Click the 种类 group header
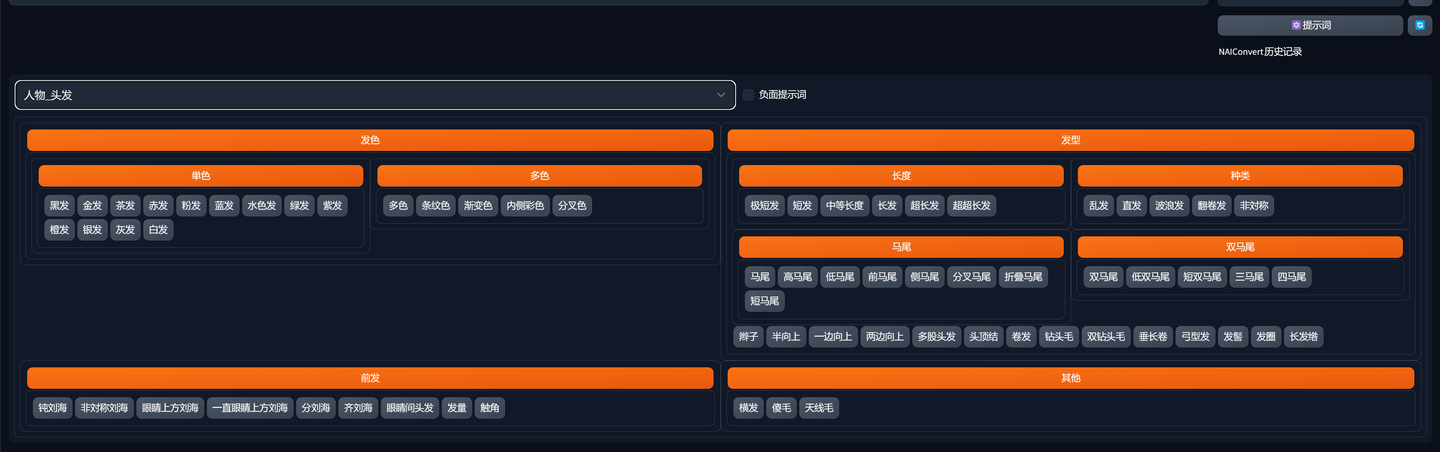The height and width of the screenshot is (452, 1440). (1240, 176)
